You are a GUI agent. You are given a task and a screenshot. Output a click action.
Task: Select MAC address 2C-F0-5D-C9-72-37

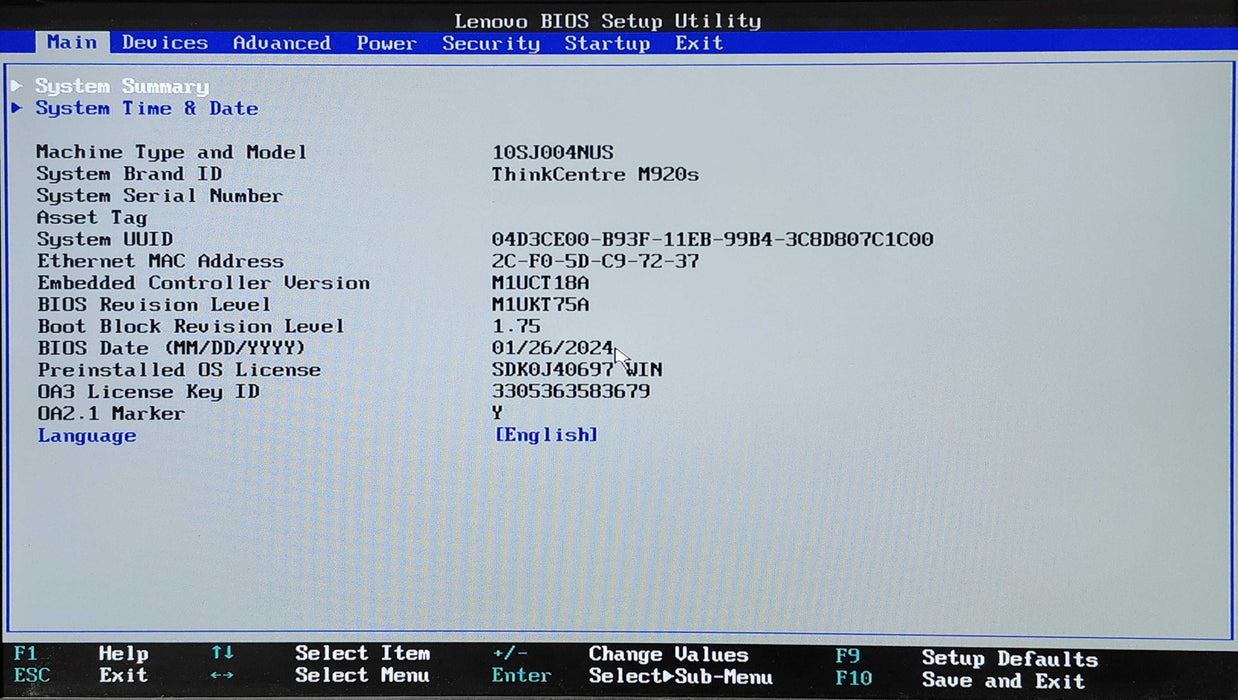pos(595,262)
